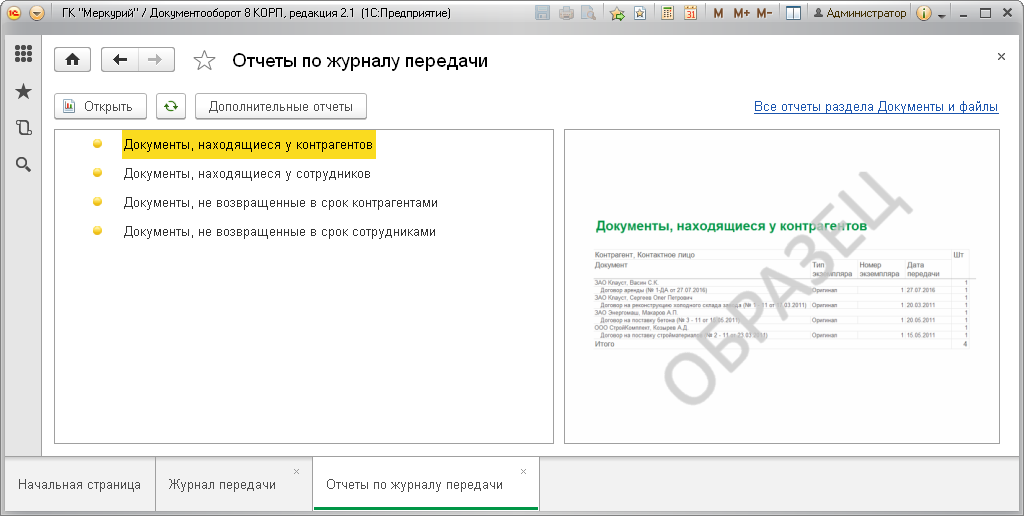Click the Администратор user name
1024x516 pixels.
coord(860,13)
